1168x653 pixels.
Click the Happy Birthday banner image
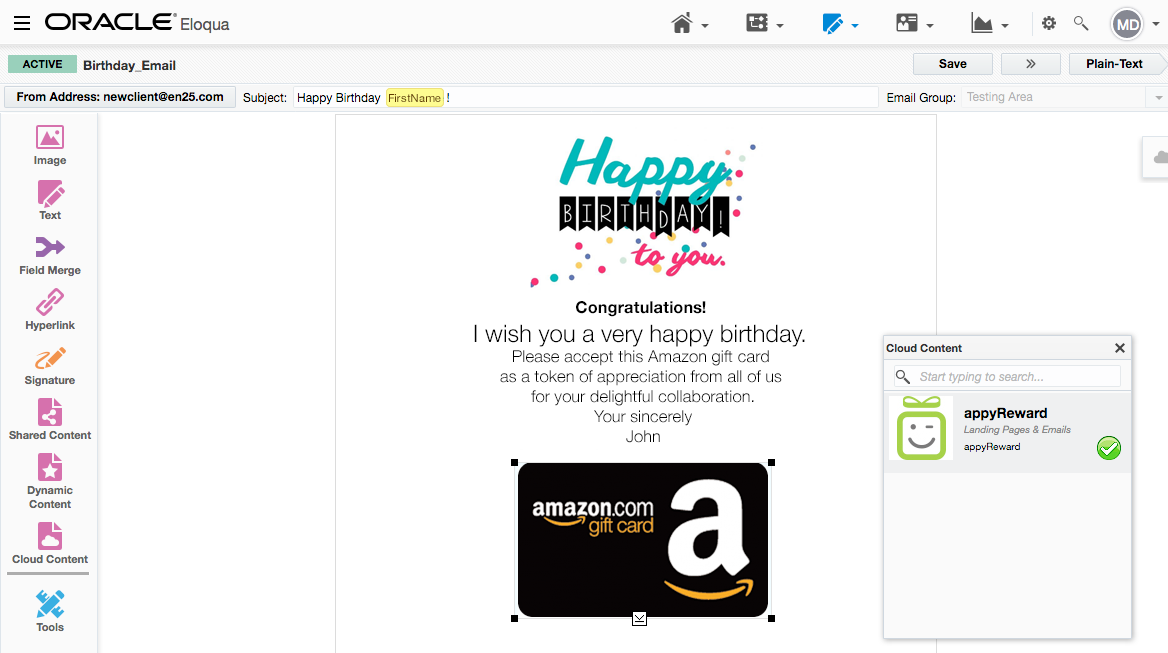point(643,211)
